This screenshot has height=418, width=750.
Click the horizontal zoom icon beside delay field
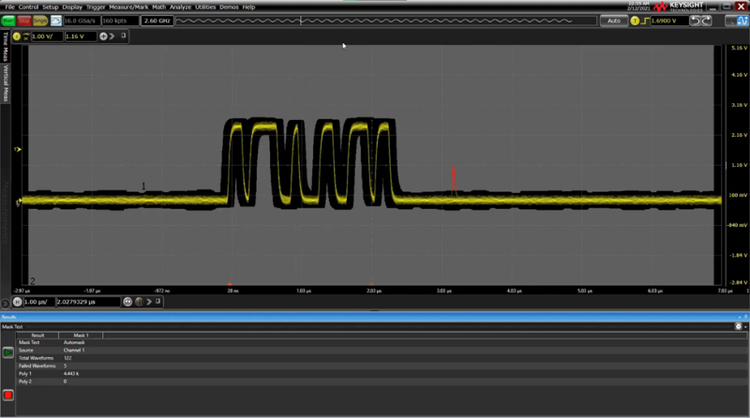[x=128, y=301]
